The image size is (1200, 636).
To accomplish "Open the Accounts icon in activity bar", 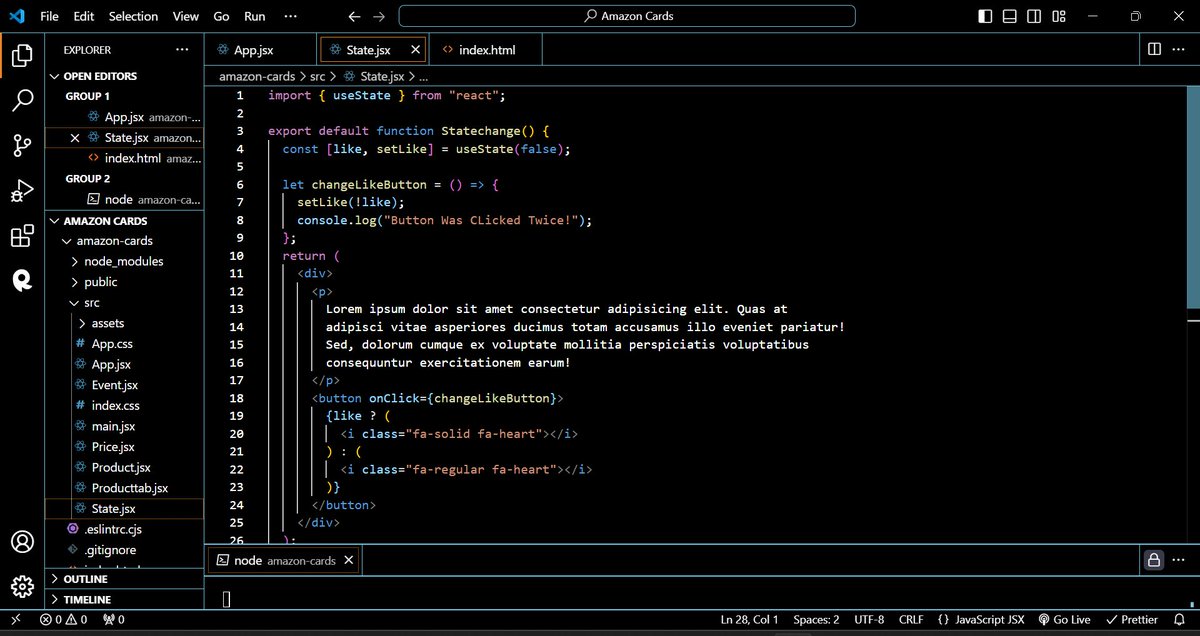I will [x=22, y=542].
